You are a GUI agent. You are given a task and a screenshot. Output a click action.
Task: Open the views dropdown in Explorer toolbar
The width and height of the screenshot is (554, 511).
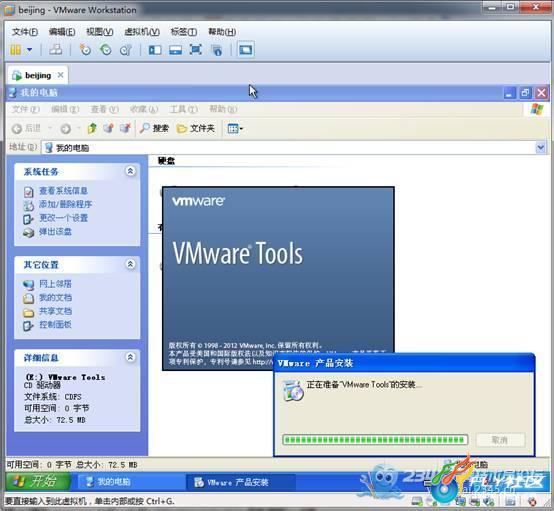[235, 128]
